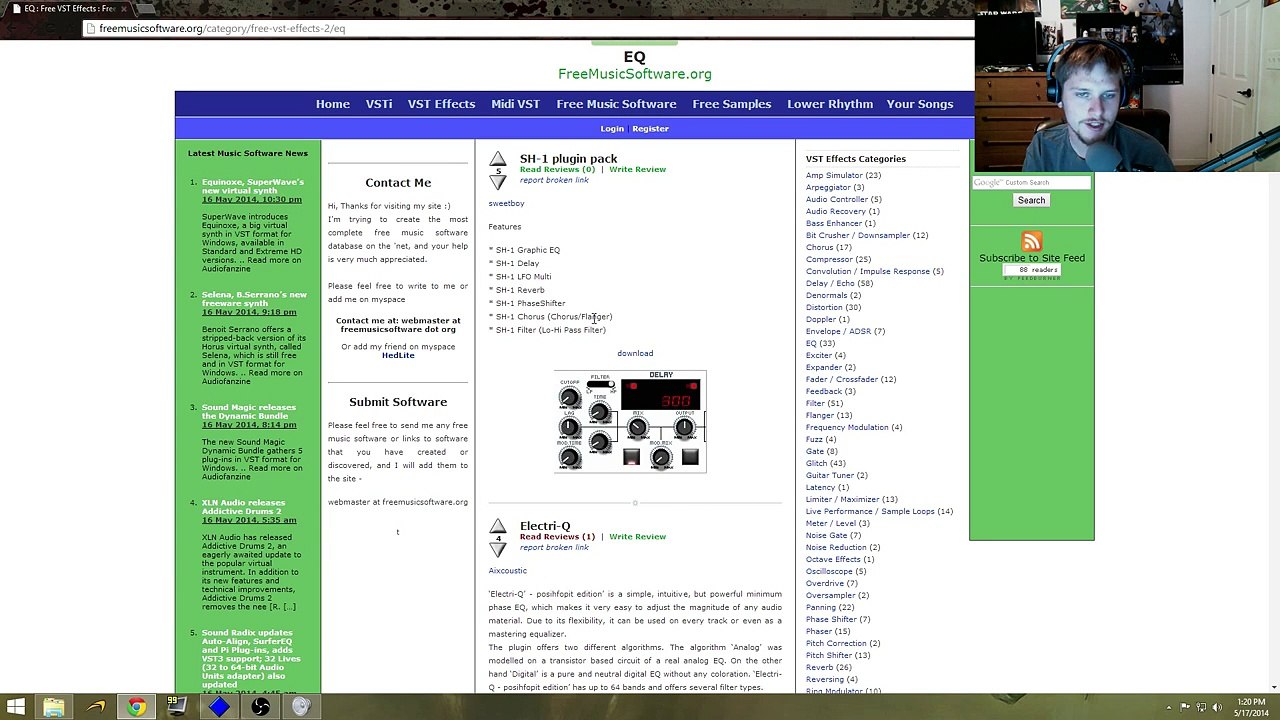Click the Google Custom Search box
This screenshot has height=720, width=1280.
[1031, 182]
